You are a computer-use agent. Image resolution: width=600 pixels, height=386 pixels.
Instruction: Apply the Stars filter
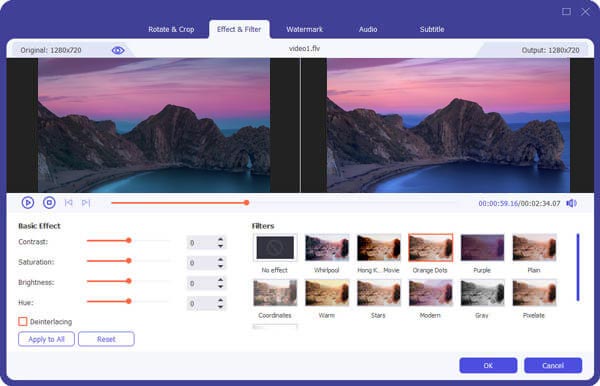[x=378, y=293]
